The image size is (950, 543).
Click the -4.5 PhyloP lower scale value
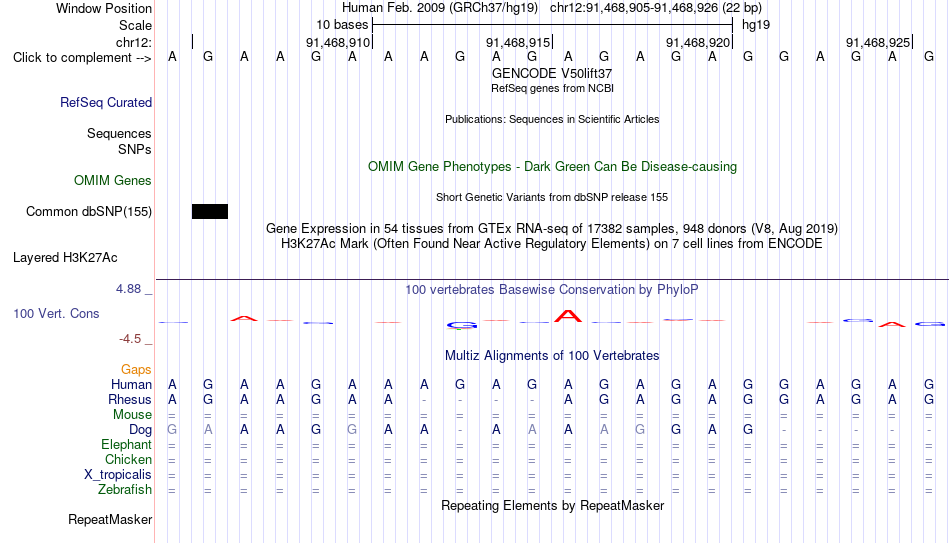pos(130,339)
